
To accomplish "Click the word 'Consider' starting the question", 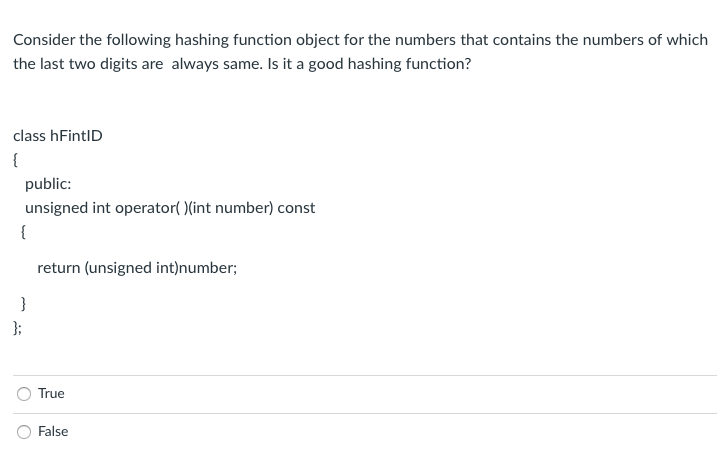I will (x=44, y=40).
